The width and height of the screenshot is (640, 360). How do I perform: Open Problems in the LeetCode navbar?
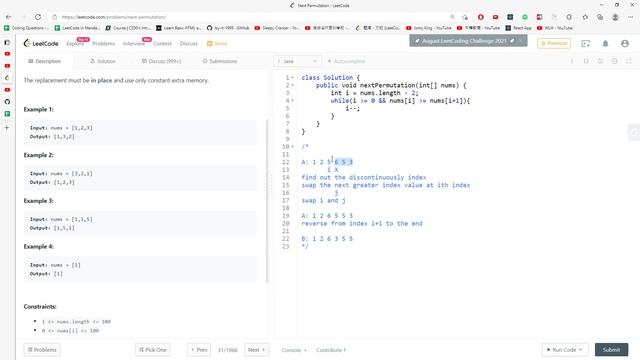103,43
